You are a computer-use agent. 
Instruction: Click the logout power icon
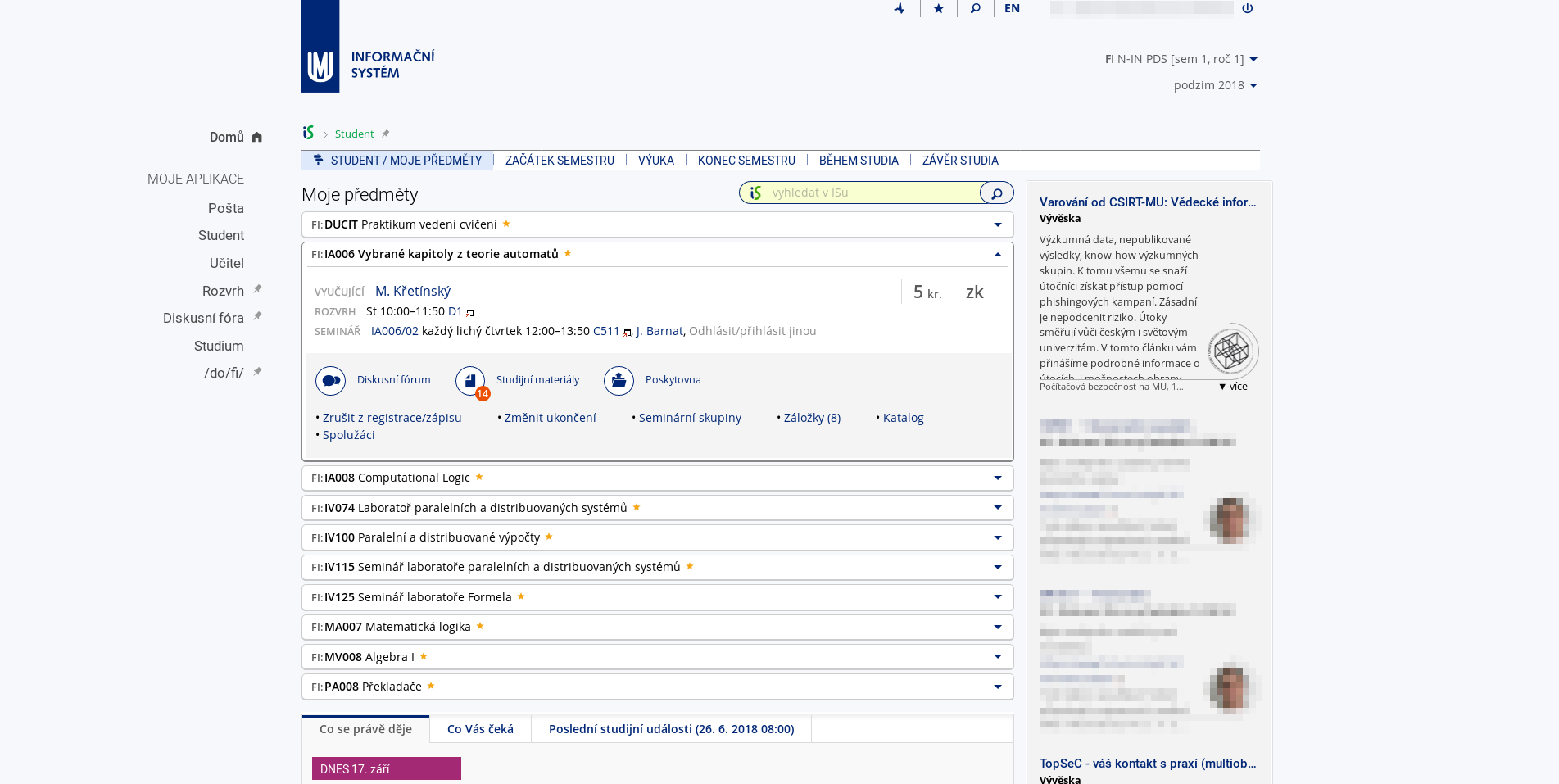[1247, 8]
